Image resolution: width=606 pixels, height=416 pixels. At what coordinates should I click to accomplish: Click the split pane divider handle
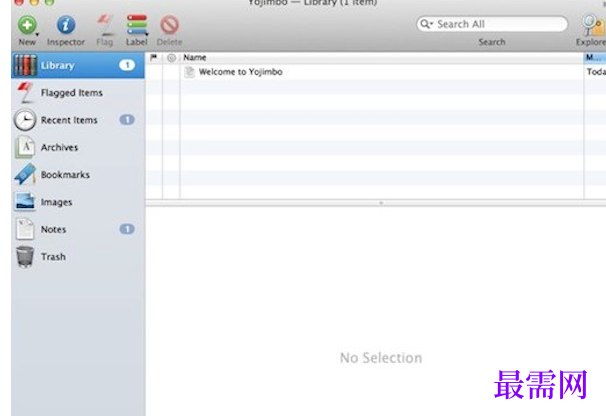coord(381,203)
